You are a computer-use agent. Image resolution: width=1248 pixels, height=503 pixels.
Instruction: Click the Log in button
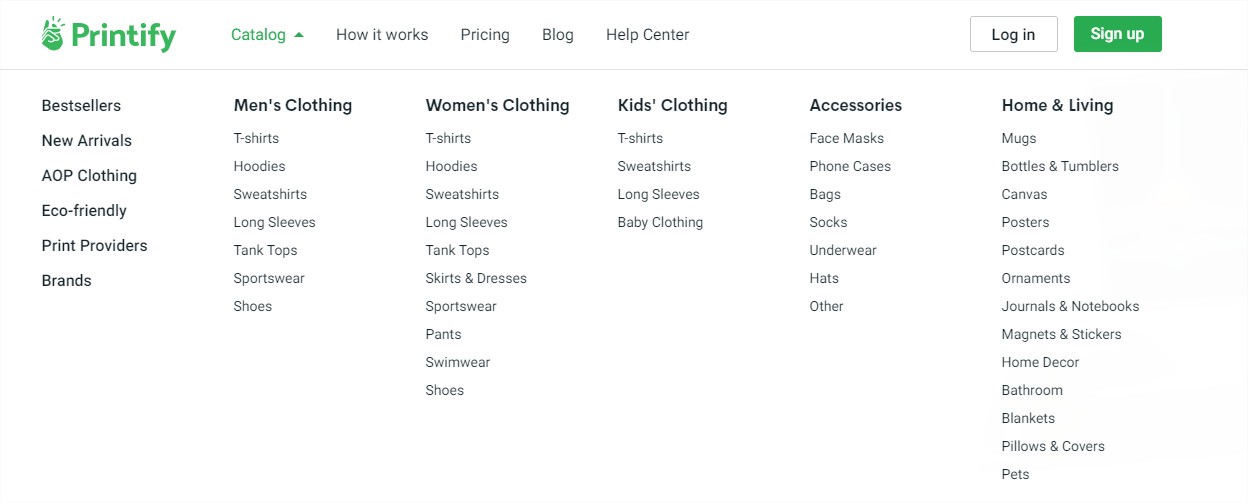(1014, 34)
